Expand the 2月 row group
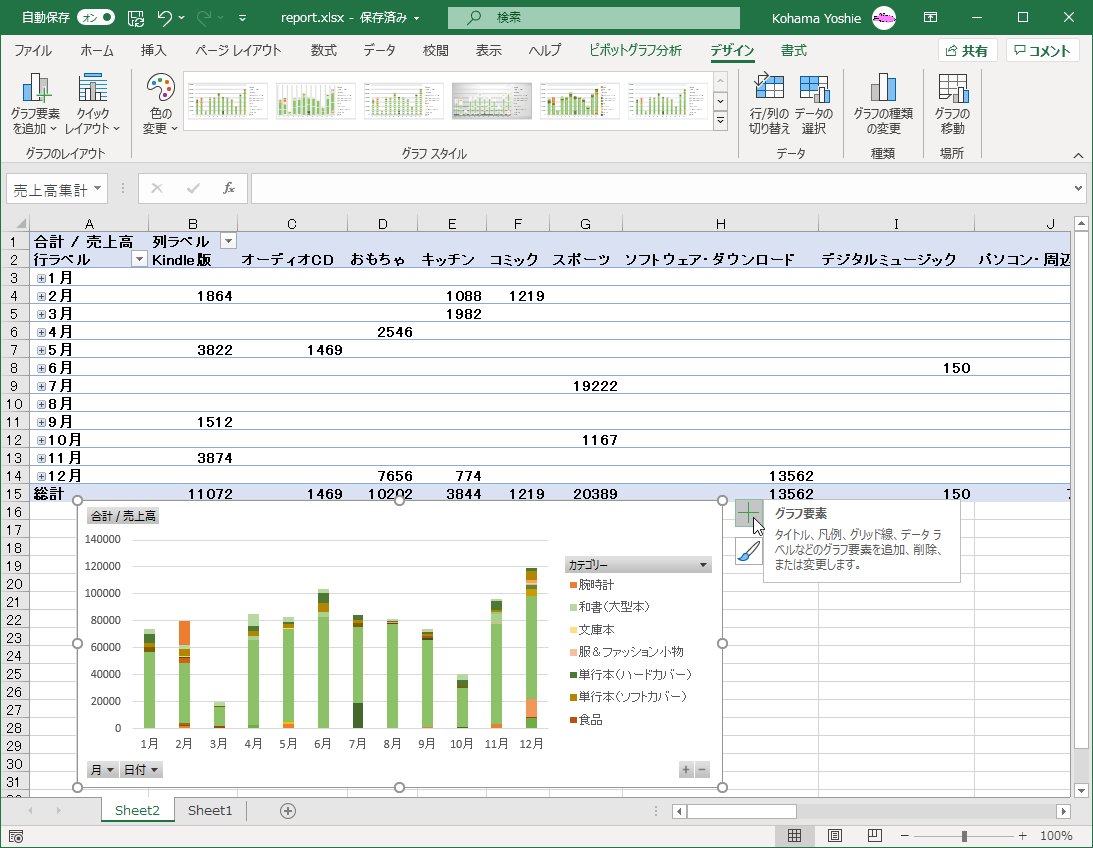Image resolution: width=1093 pixels, height=848 pixels. point(41,296)
